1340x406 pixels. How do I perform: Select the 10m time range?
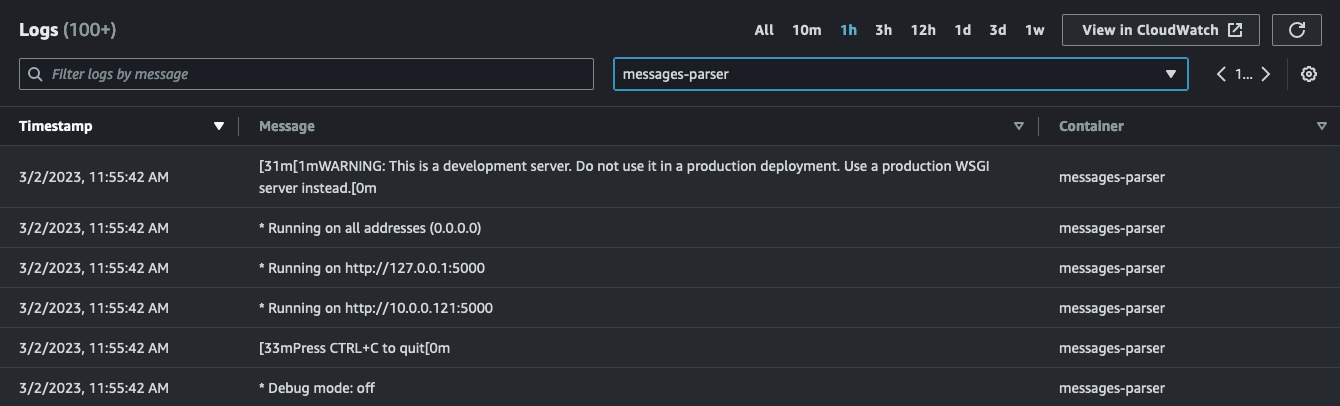coord(807,30)
